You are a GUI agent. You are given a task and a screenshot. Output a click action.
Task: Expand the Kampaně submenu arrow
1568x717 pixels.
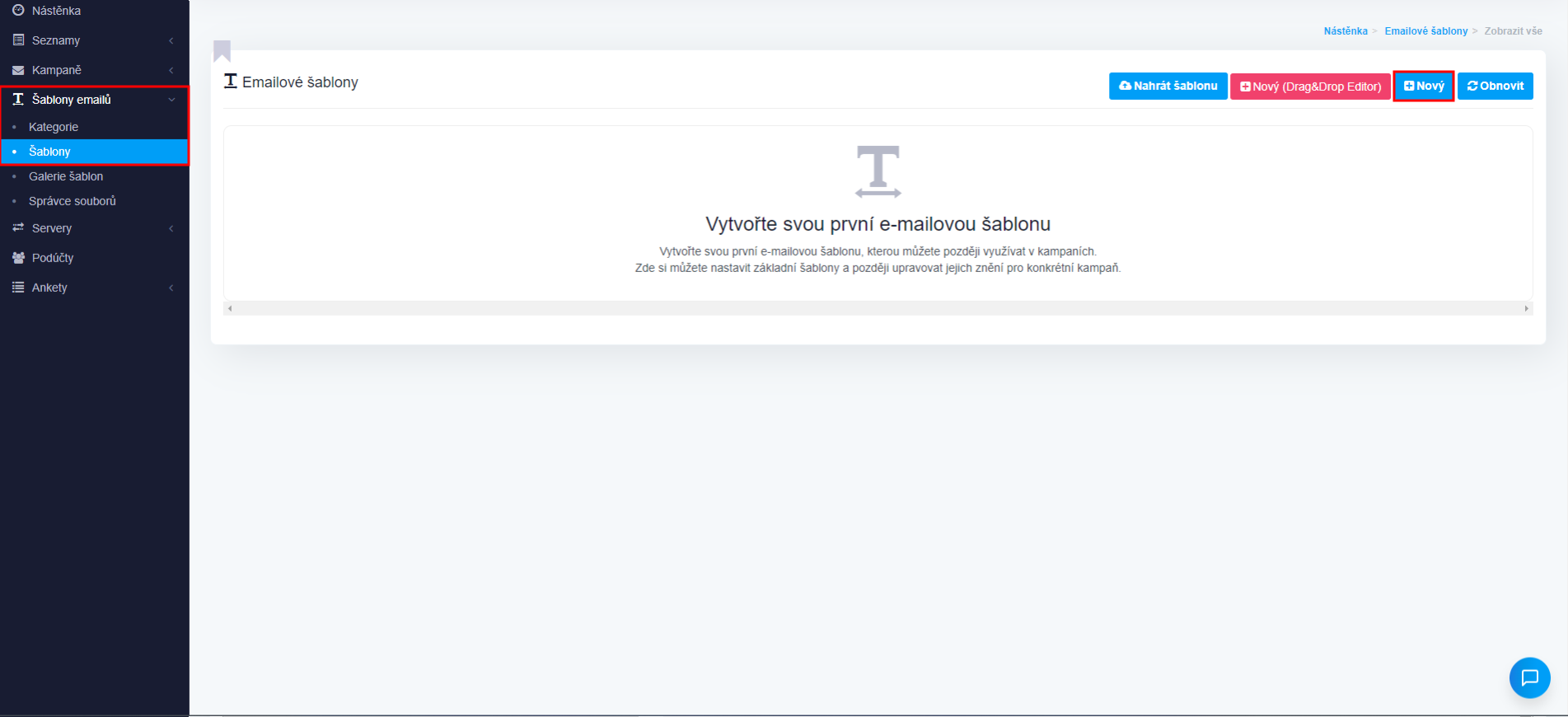pyautogui.click(x=171, y=70)
